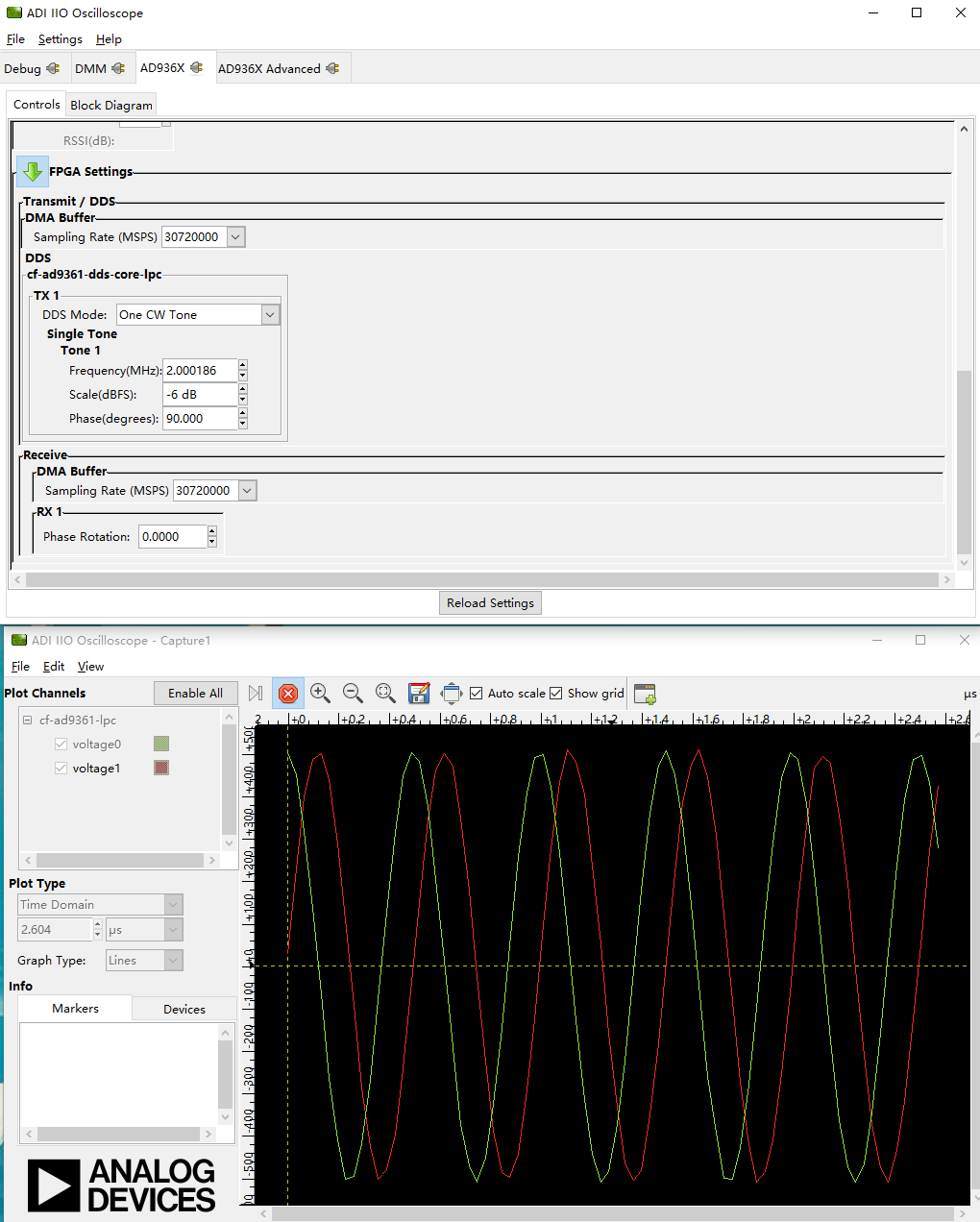The image size is (980, 1222).
Task: Zoom out of the capture plot
Action: pos(353,694)
